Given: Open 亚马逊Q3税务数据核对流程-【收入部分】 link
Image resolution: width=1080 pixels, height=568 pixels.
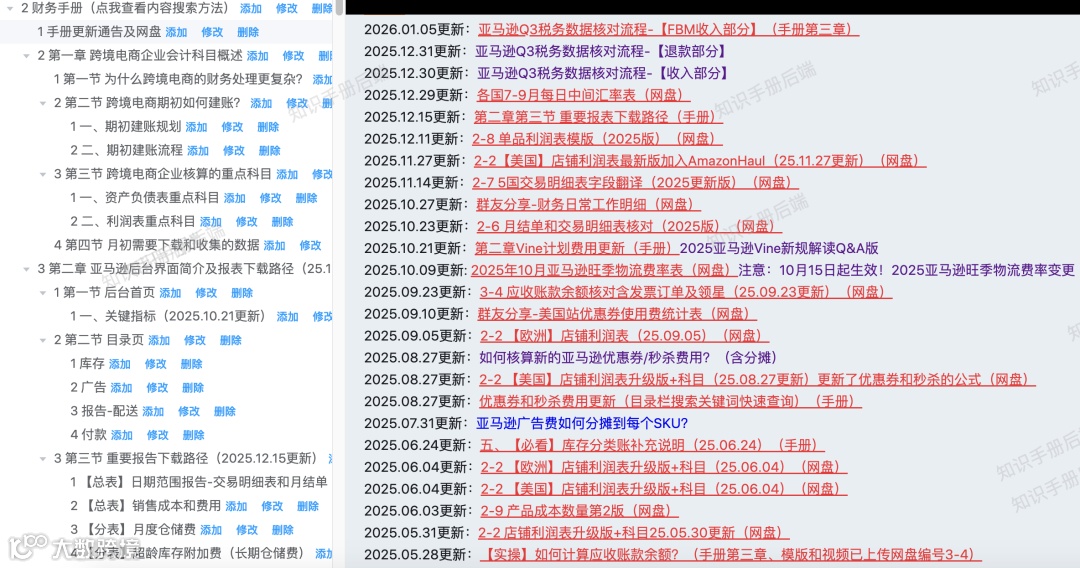Looking at the screenshot, I should pyautogui.click(x=603, y=73).
